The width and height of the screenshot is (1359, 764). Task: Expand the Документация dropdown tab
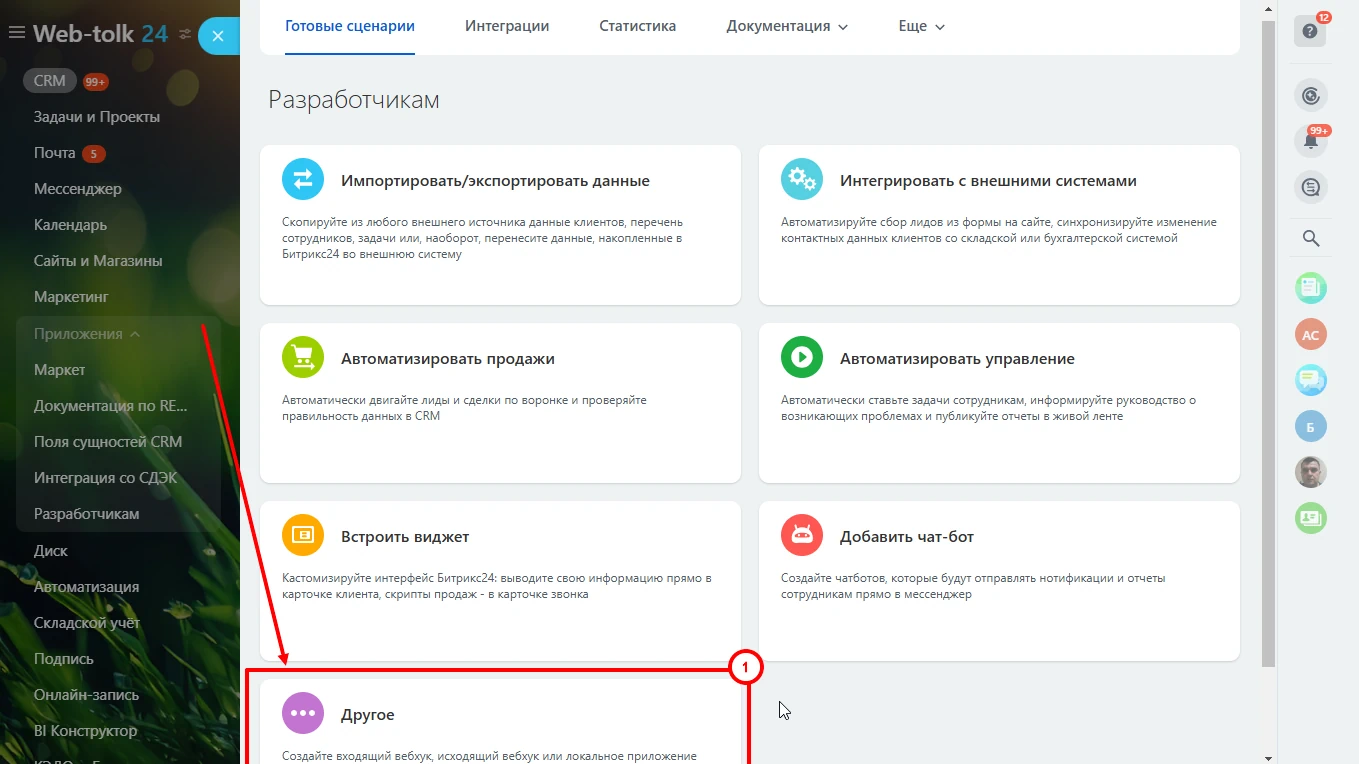point(786,26)
